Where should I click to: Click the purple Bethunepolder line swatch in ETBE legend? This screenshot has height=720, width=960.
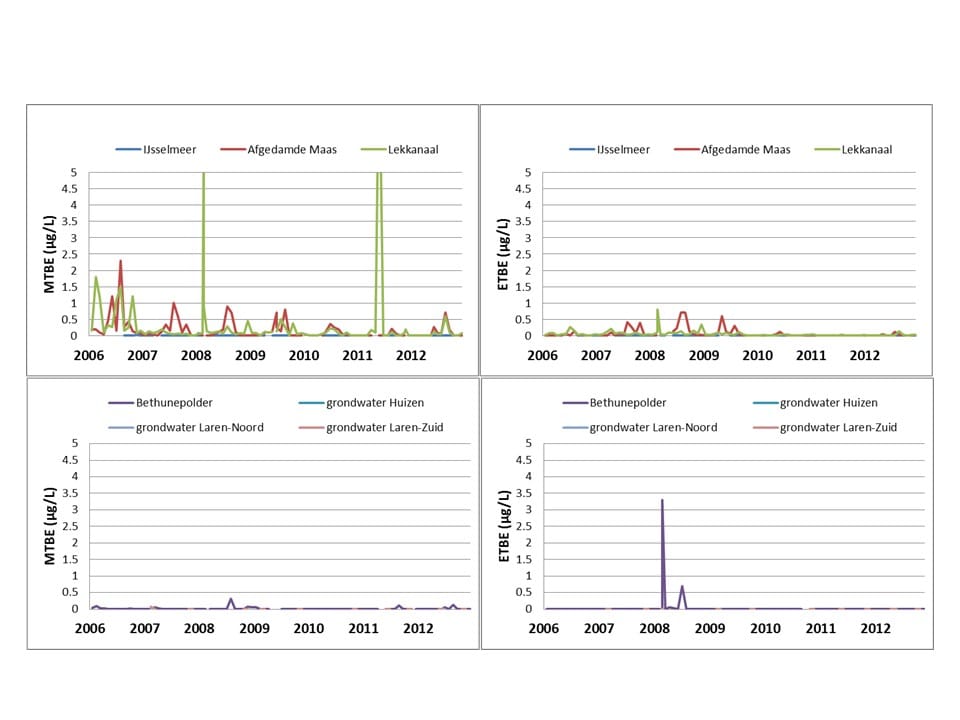[x=575, y=403]
